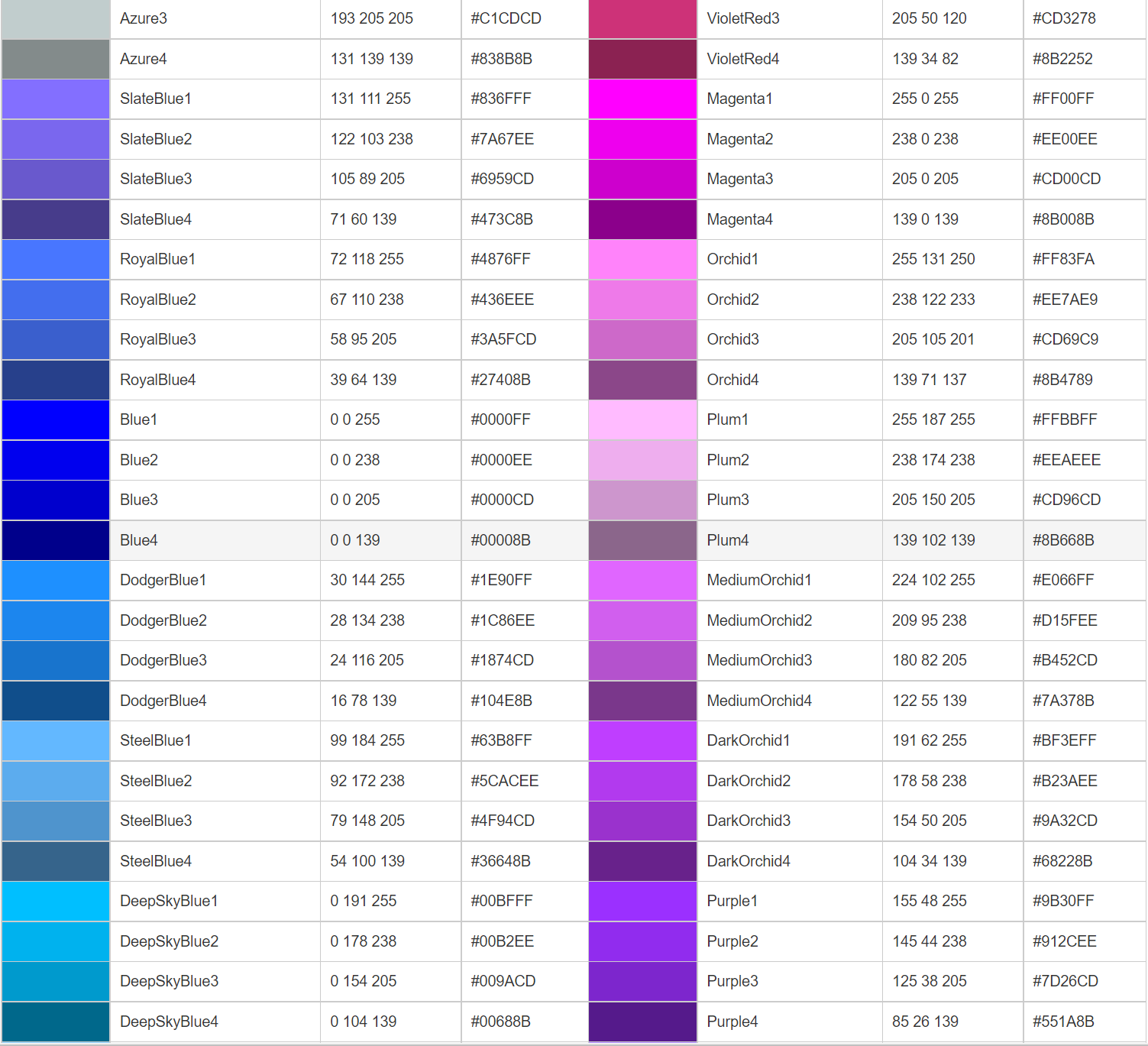Select the Purple4 dark swatch
This screenshot has height=1046, width=1148.
tap(642, 1022)
